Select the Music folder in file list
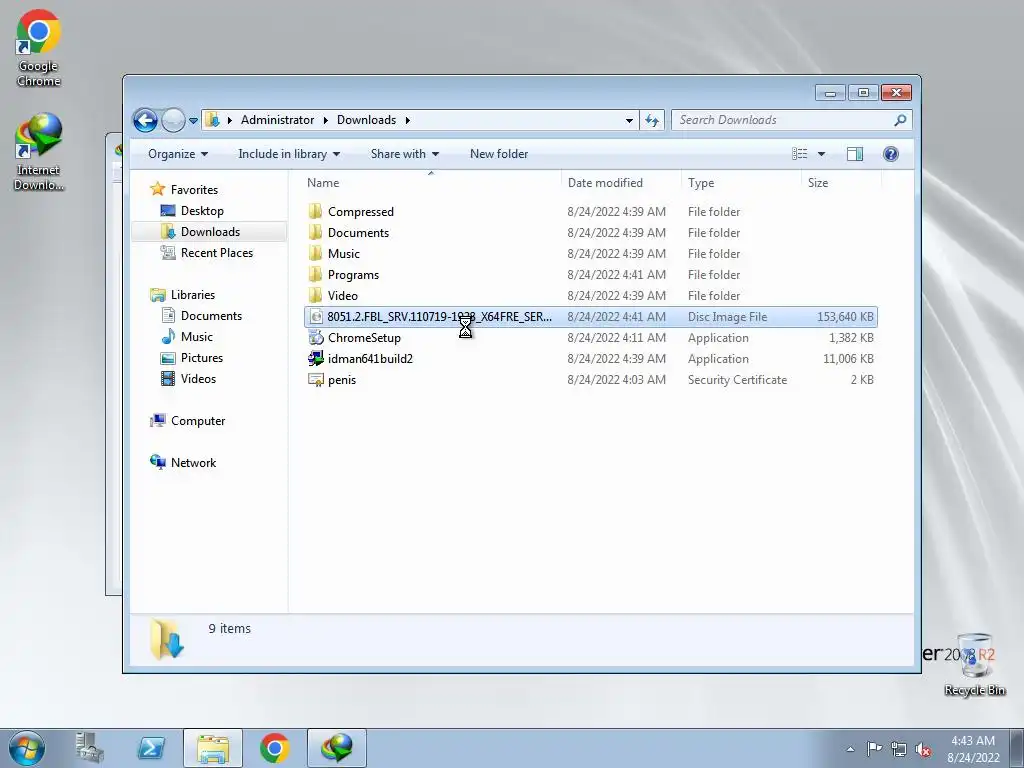1024x768 pixels. point(344,254)
